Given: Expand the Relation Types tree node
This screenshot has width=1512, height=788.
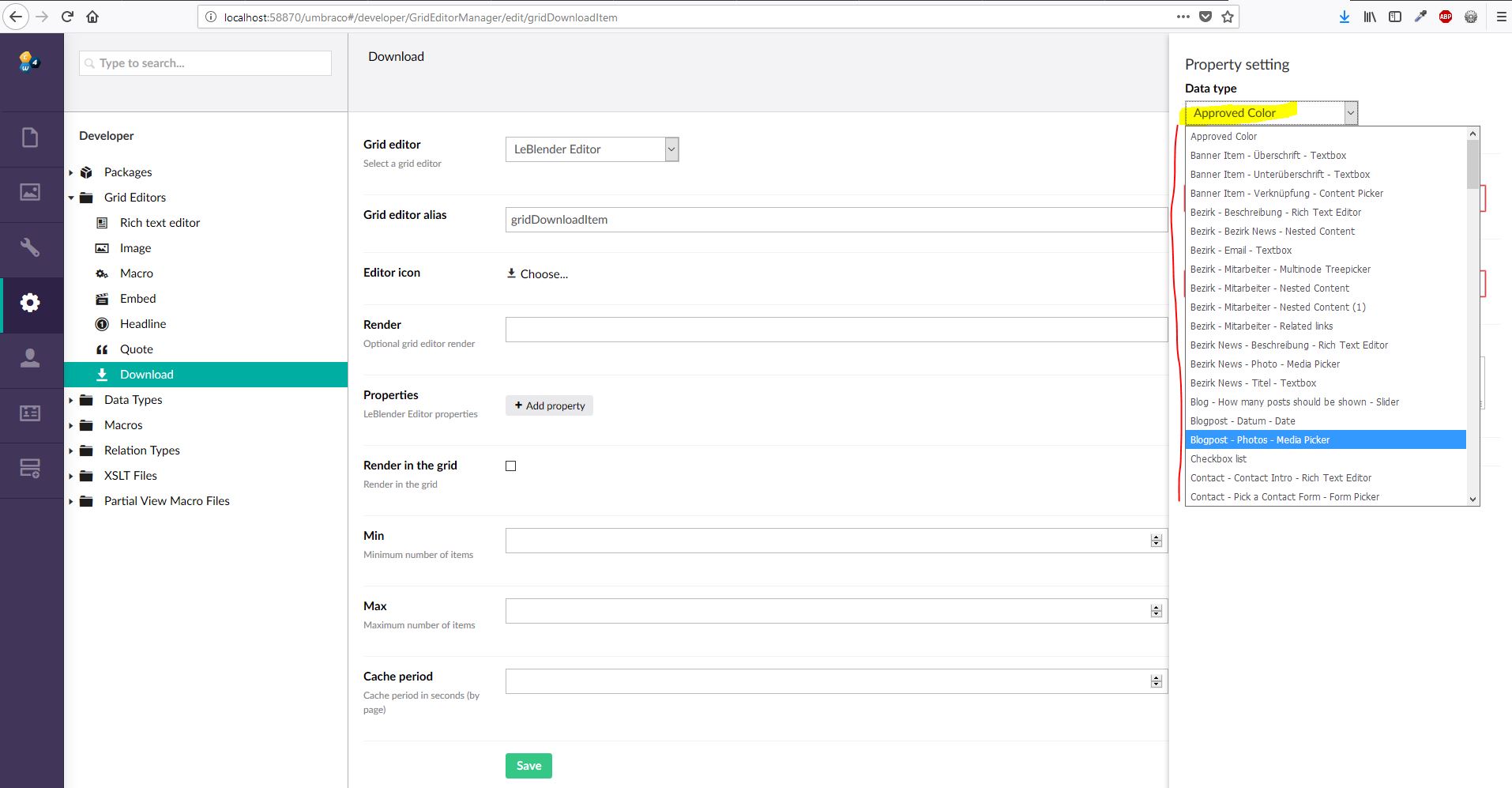Looking at the screenshot, I should pos(71,451).
